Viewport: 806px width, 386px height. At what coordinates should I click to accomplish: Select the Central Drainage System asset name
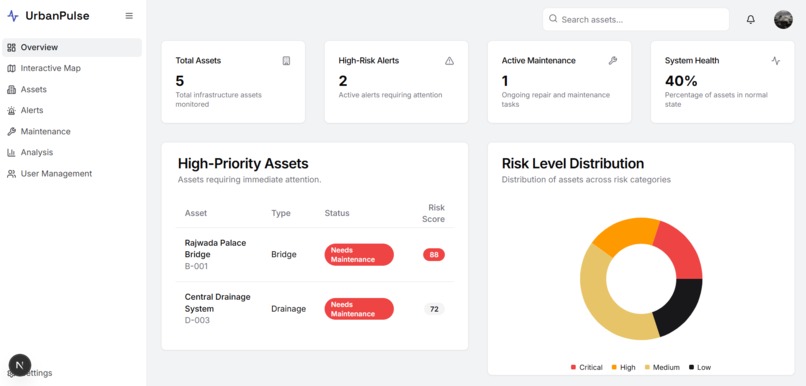click(x=217, y=303)
